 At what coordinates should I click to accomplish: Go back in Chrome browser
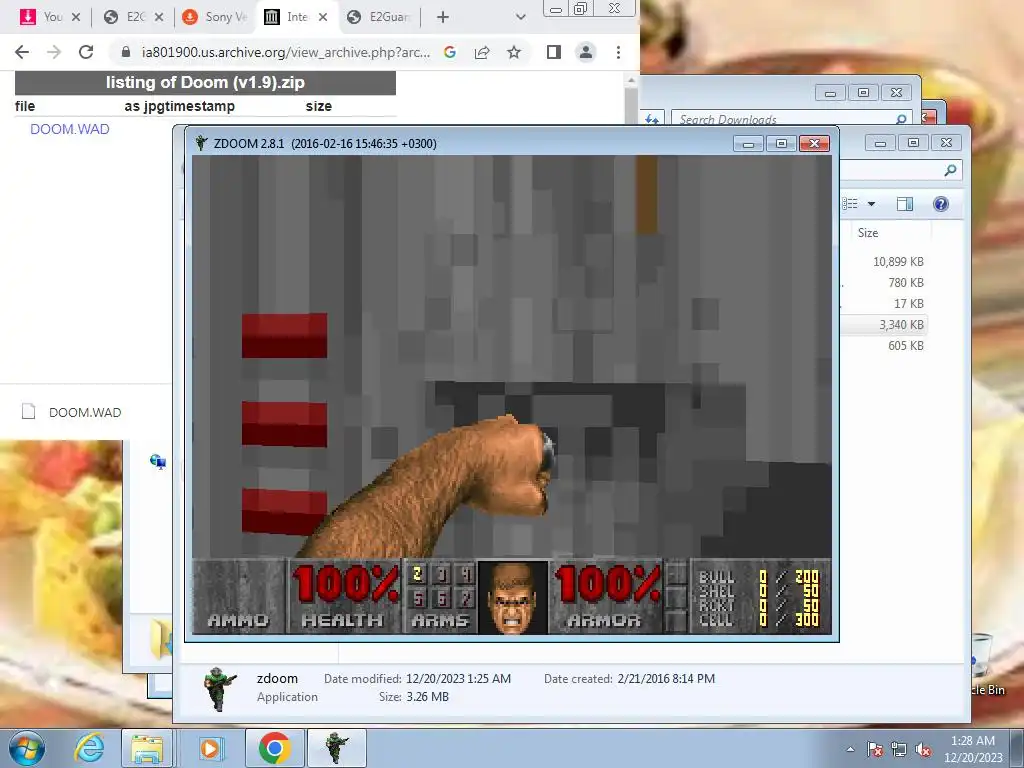(x=22, y=52)
